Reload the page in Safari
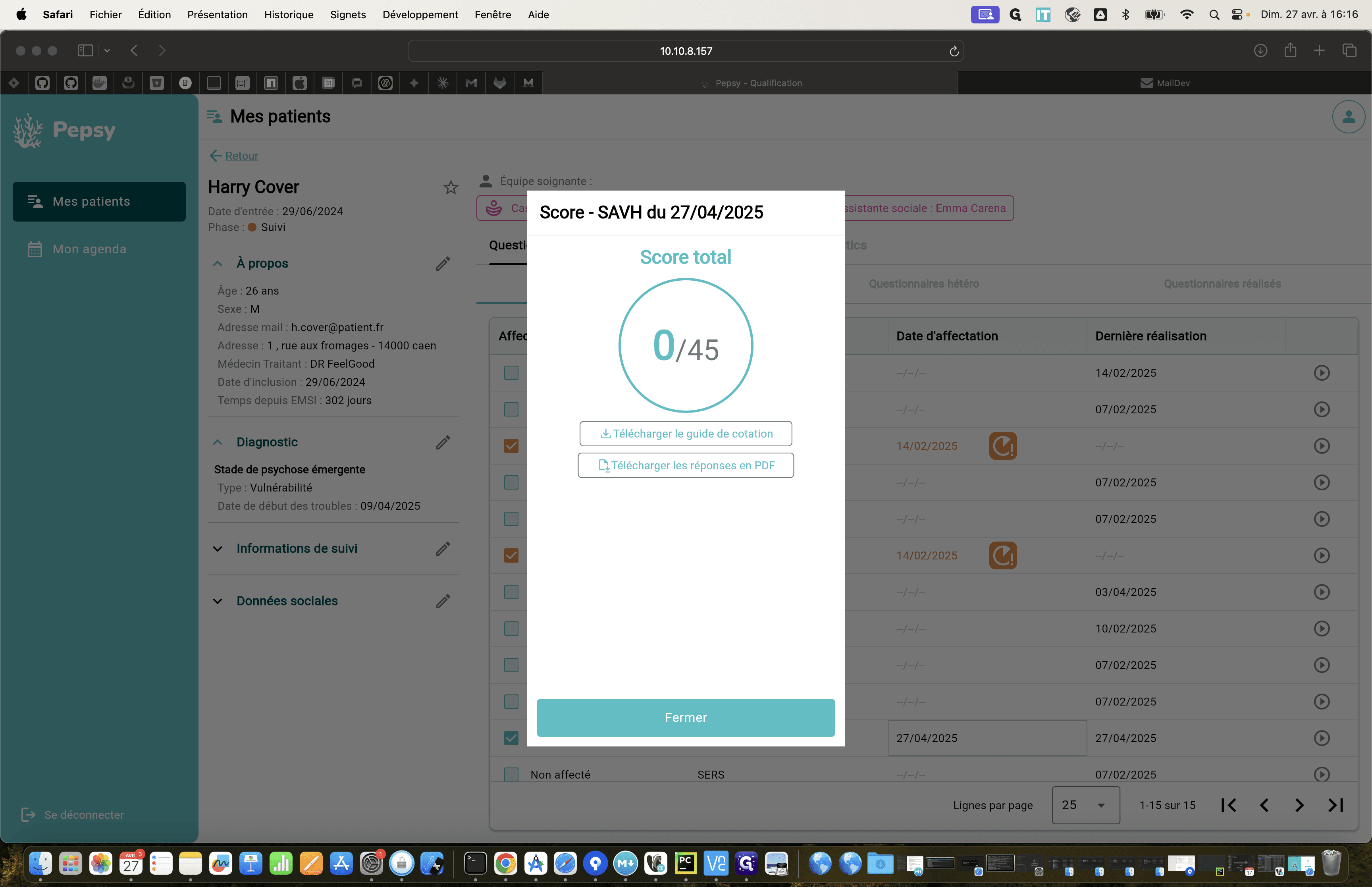1372x887 pixels. [x=954, y=51]
